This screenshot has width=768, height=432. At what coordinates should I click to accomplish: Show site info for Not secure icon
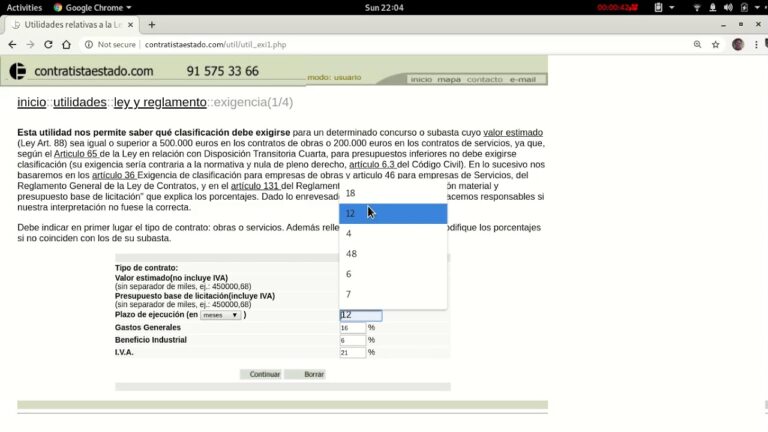(x=89, y=45)
